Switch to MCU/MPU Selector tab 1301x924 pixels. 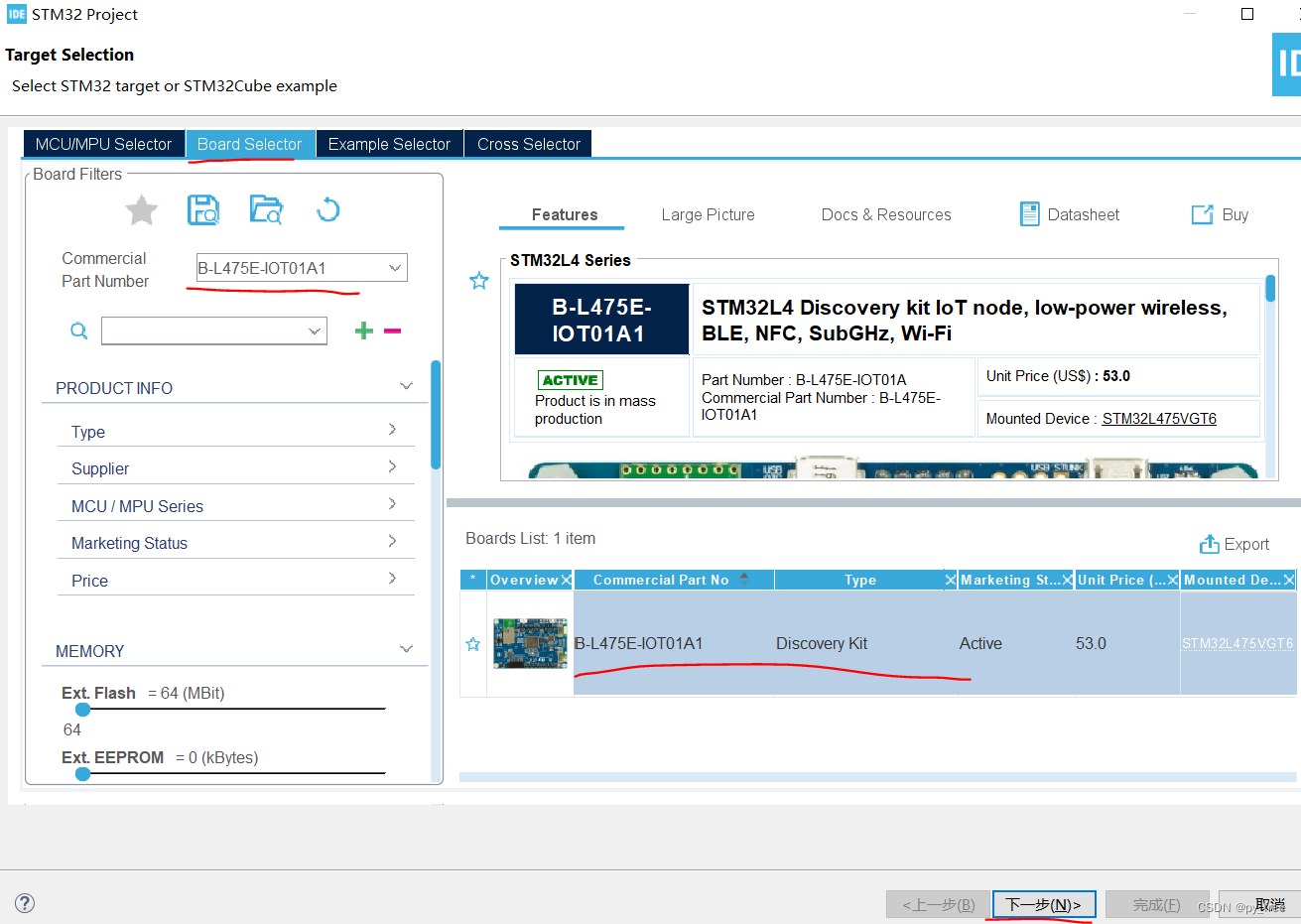tap(103, 144)
